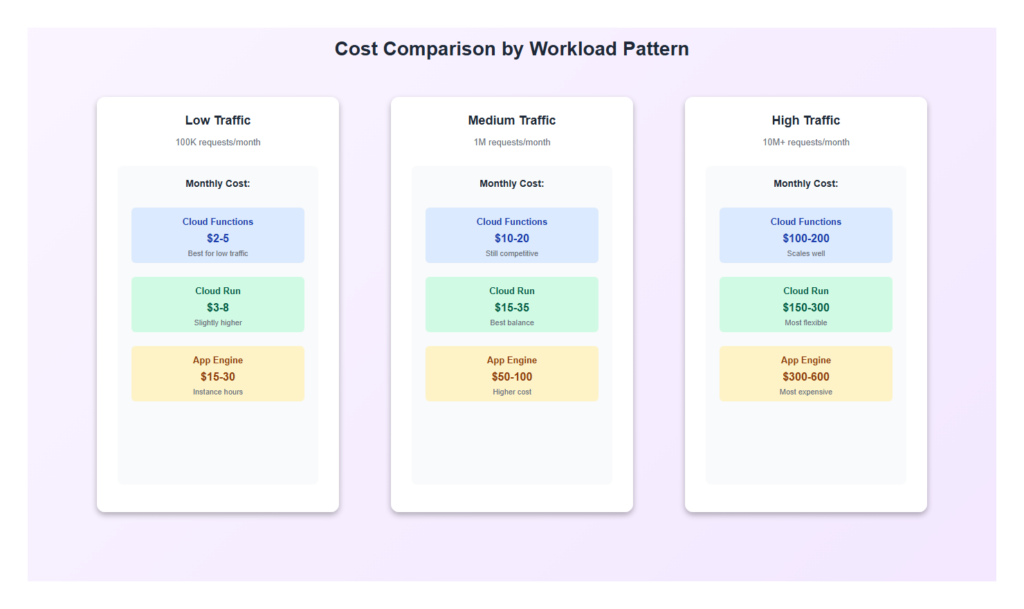Select the High Traffic card title

(x=806, y=121)
